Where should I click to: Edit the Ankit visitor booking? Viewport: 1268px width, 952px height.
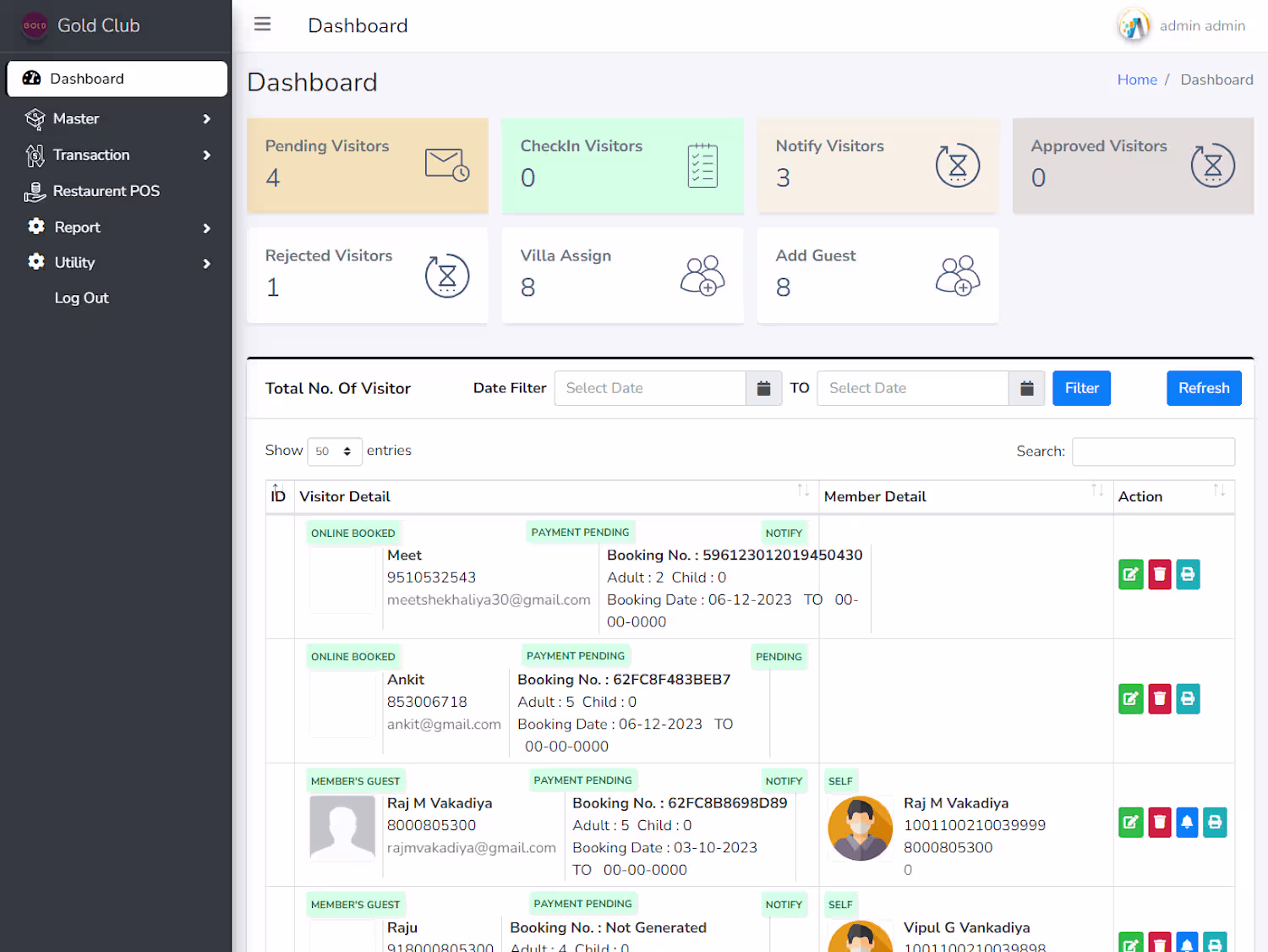pyautogui.click(x=1131, y=699)
